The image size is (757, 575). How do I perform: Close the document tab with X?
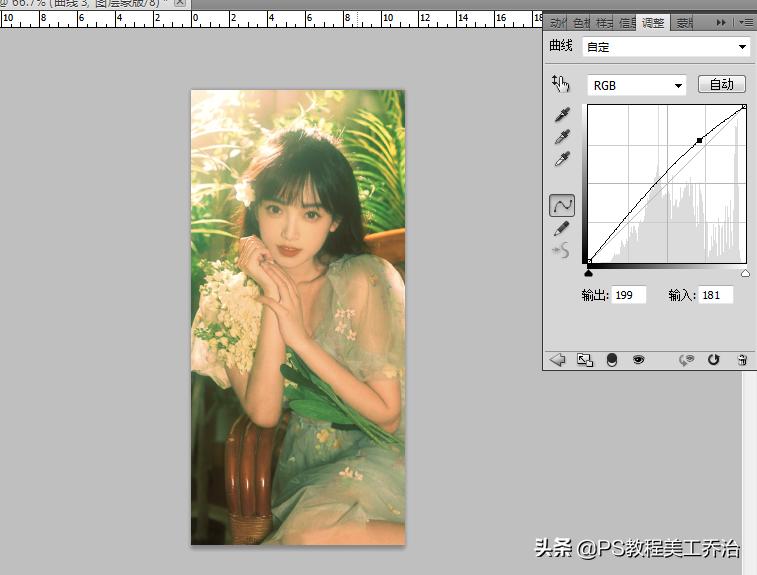(x=179, y=2)
